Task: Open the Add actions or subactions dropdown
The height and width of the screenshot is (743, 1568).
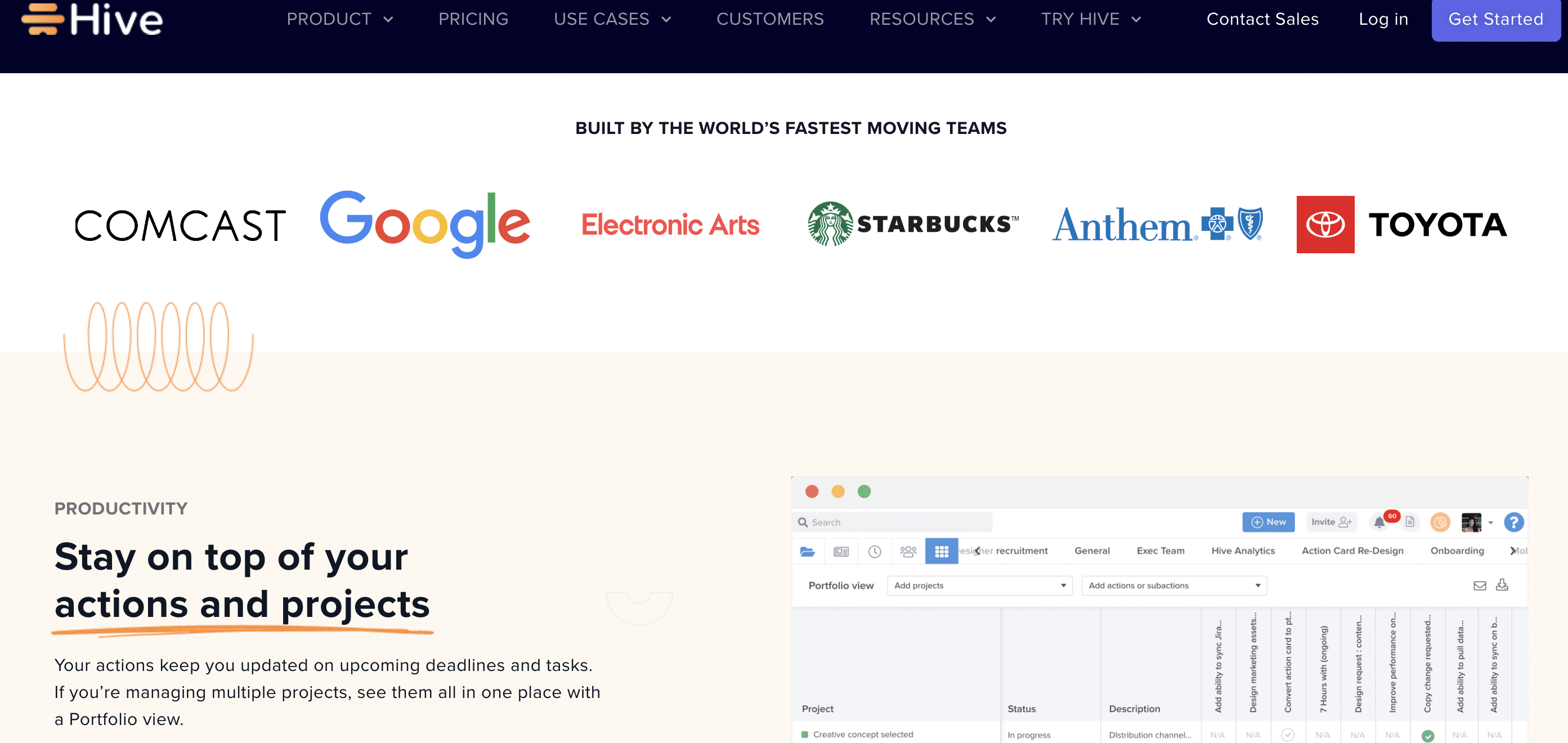Action: pyautogui.click(x=1173, y=585)
